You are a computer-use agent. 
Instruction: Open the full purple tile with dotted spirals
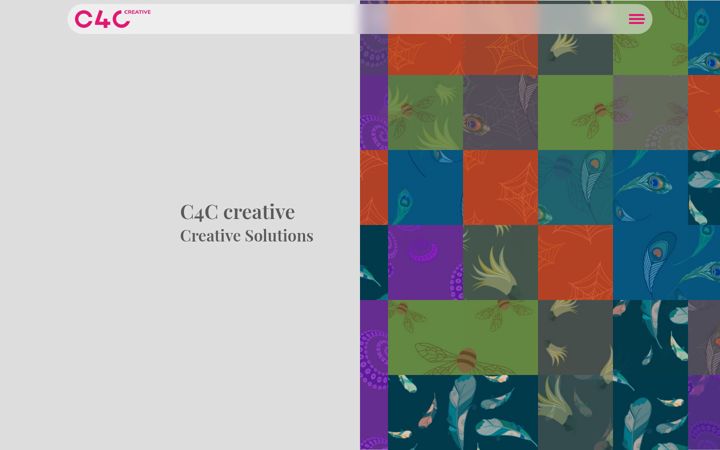coord(426,263)
